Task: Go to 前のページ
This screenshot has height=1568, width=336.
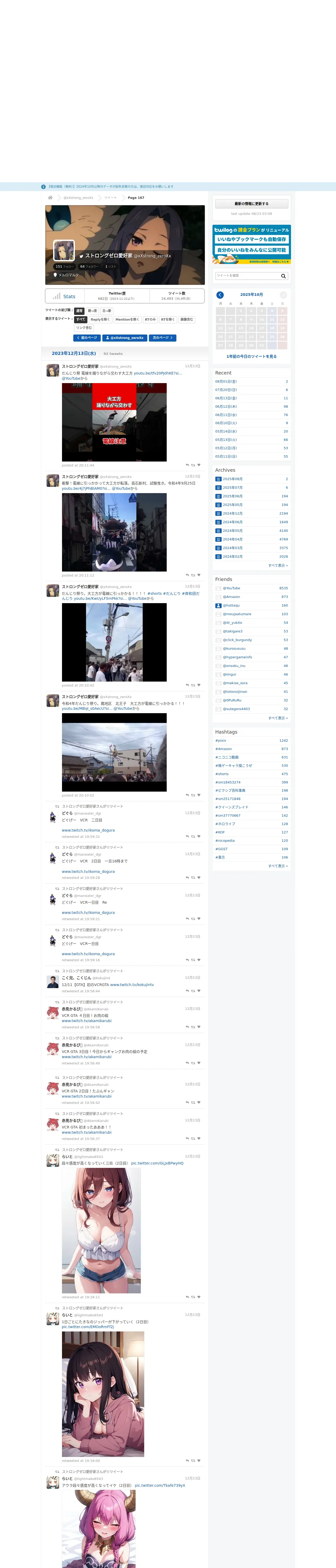Action: (x=87, y=338)
